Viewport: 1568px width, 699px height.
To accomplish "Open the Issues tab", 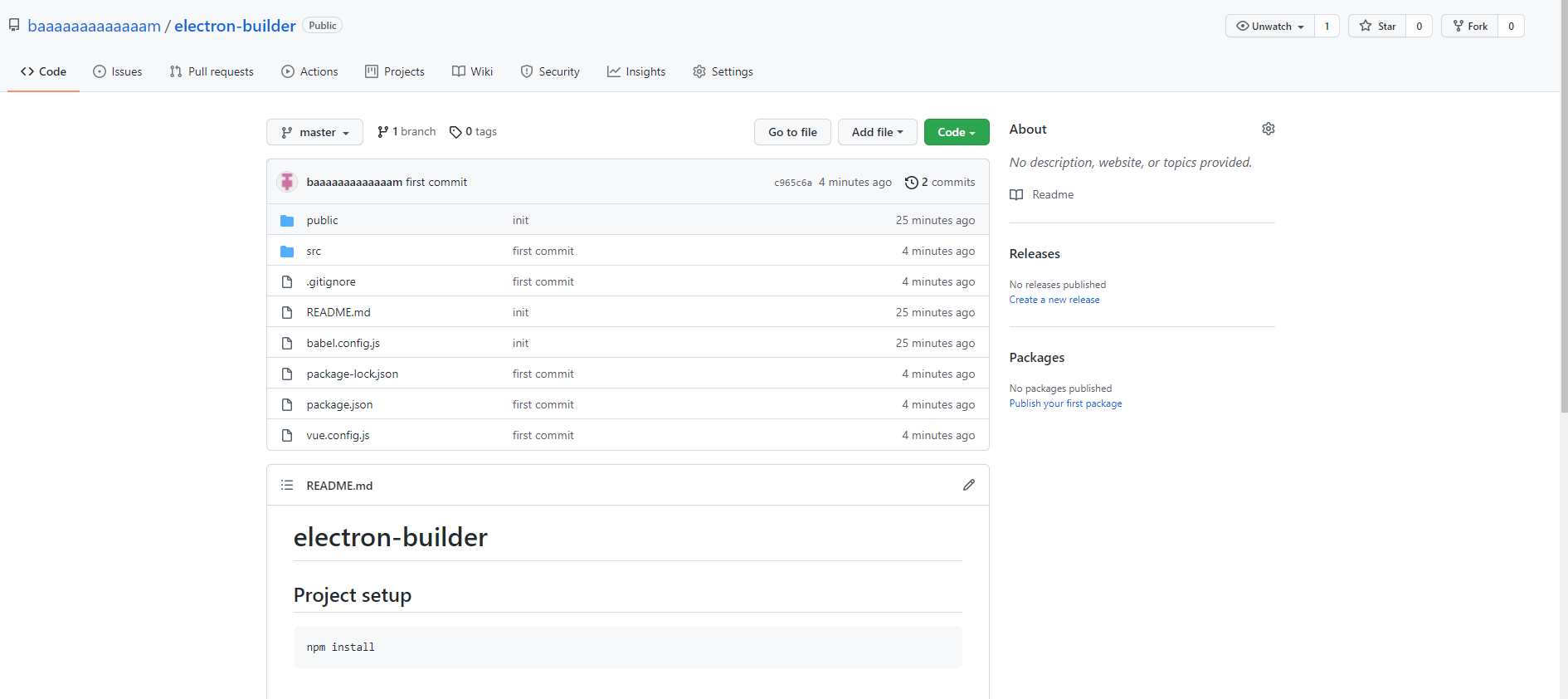I will click(x=118, y=71).
